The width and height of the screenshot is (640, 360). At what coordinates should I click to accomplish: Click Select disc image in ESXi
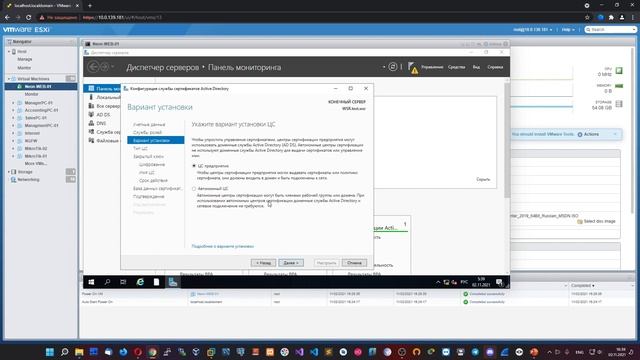[596, 221]
